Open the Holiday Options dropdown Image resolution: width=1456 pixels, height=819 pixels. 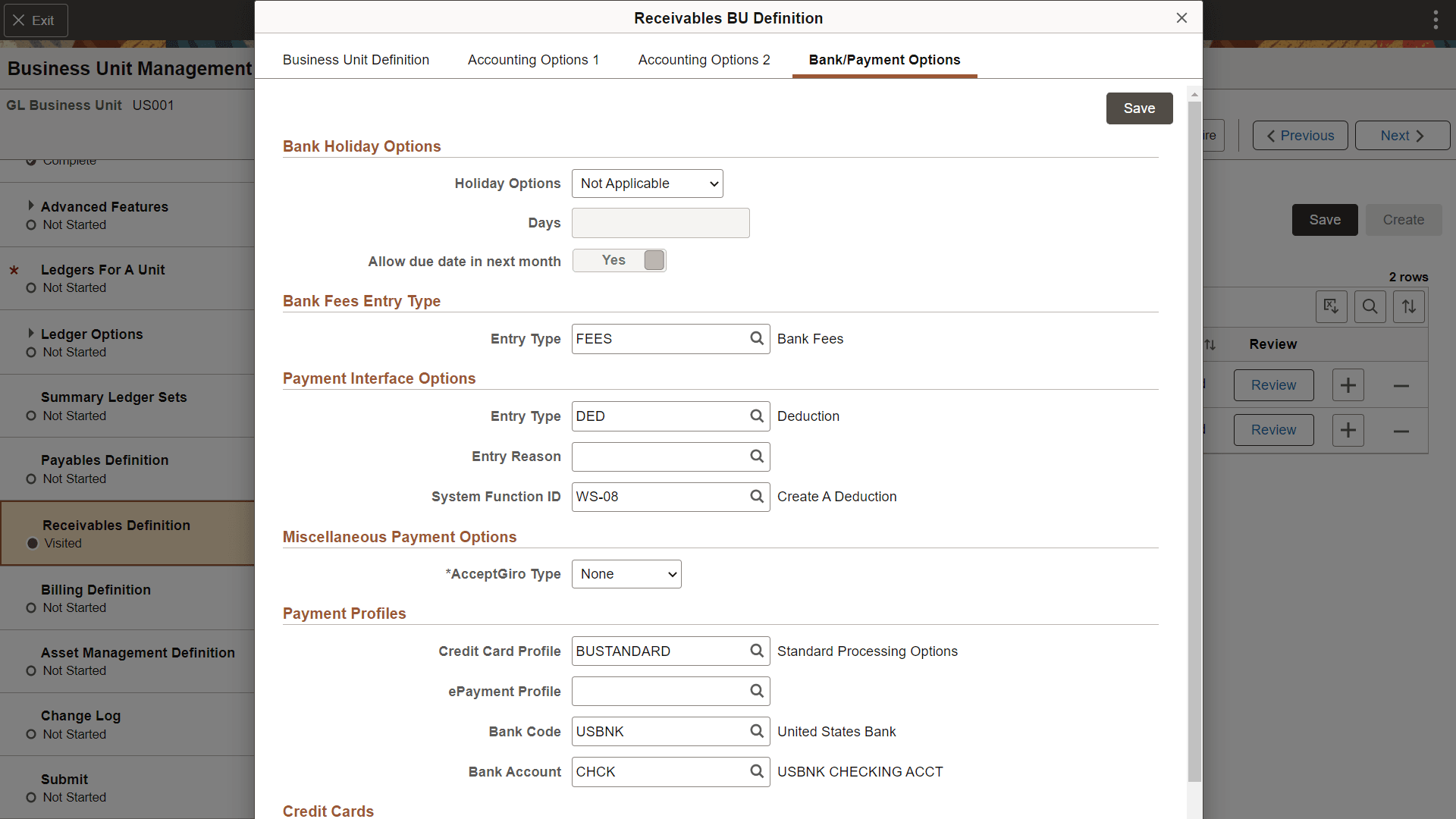646,184
